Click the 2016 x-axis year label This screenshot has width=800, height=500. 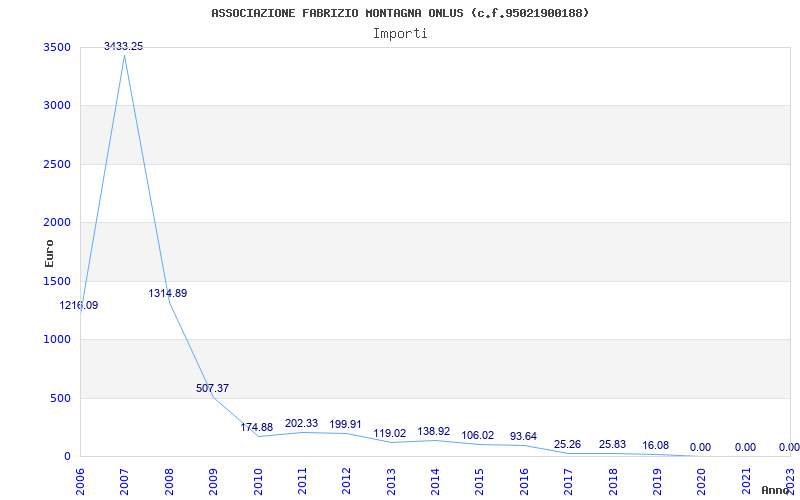523,481
